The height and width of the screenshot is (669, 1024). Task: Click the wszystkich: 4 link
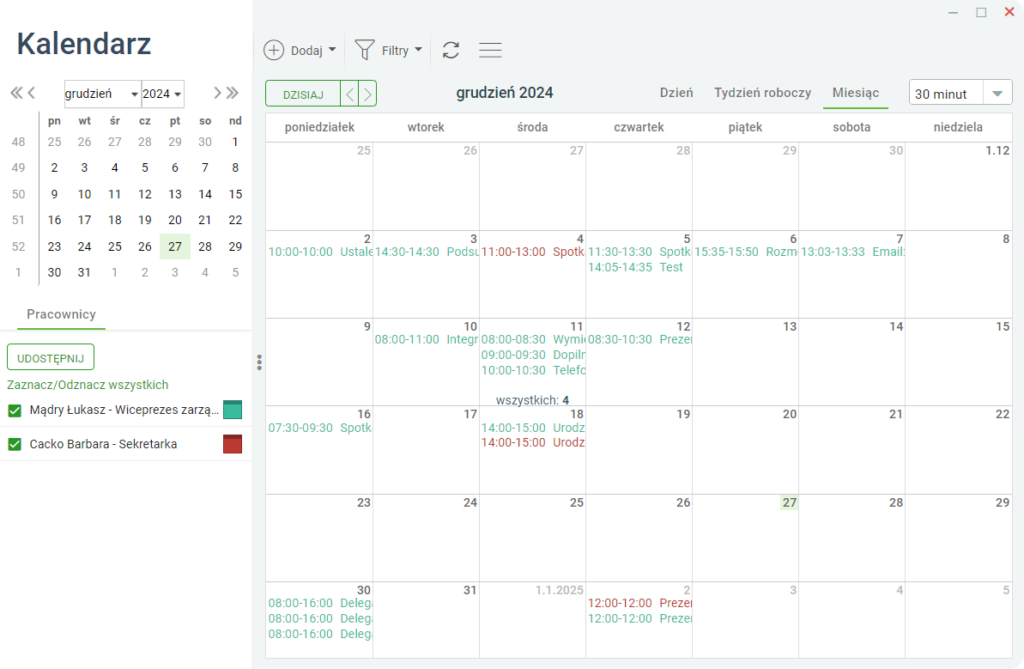532,400
